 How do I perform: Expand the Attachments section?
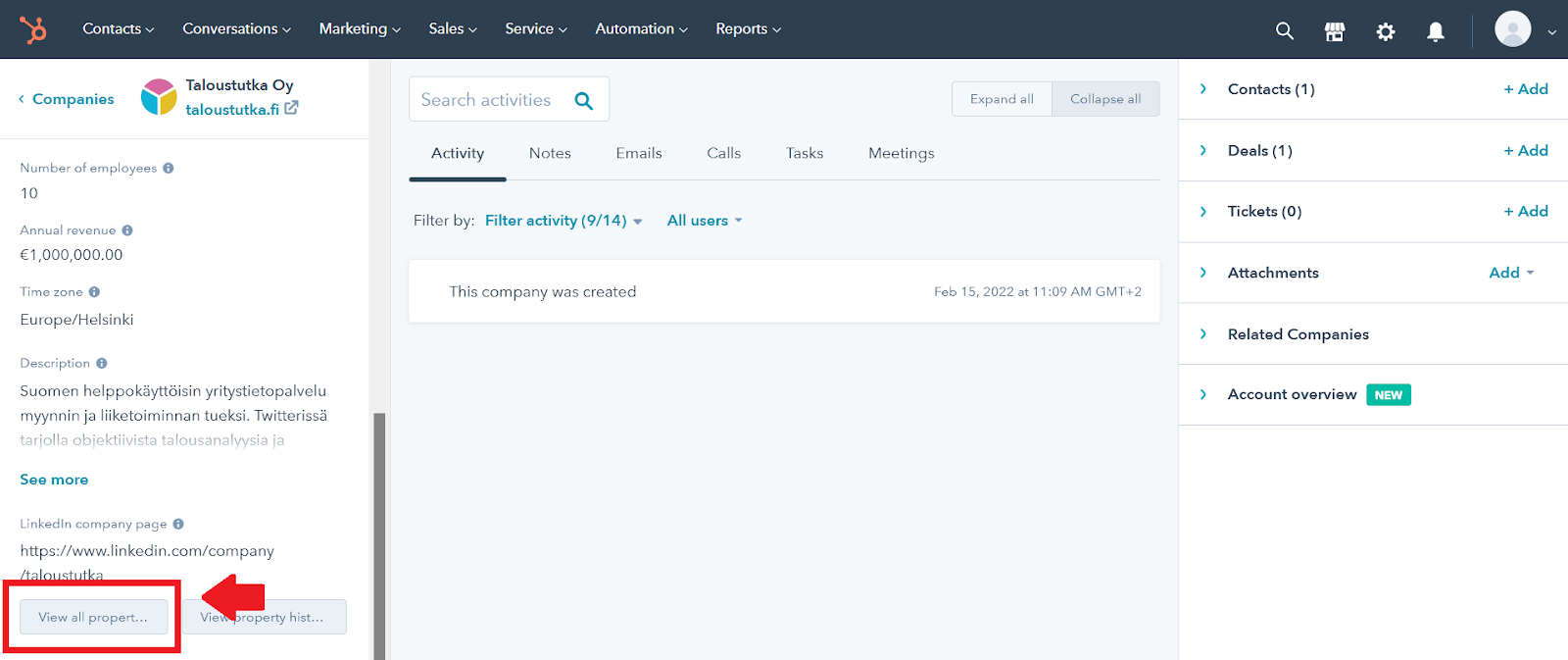pos(1203,273)
